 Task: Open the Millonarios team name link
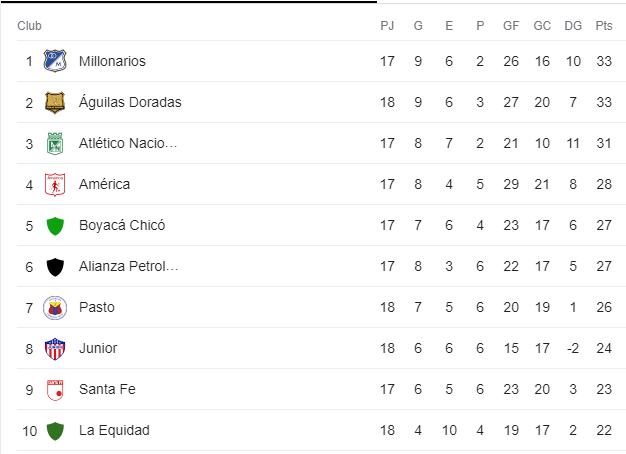click(x=112, y=61)
